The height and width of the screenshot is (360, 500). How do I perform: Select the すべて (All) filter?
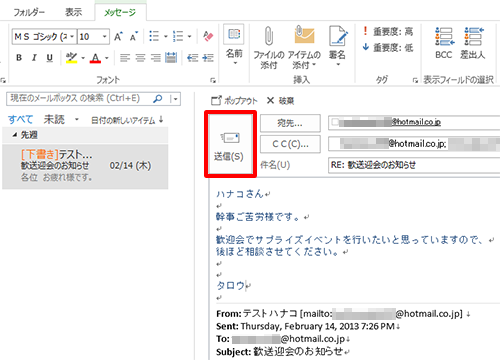(21, 119)
